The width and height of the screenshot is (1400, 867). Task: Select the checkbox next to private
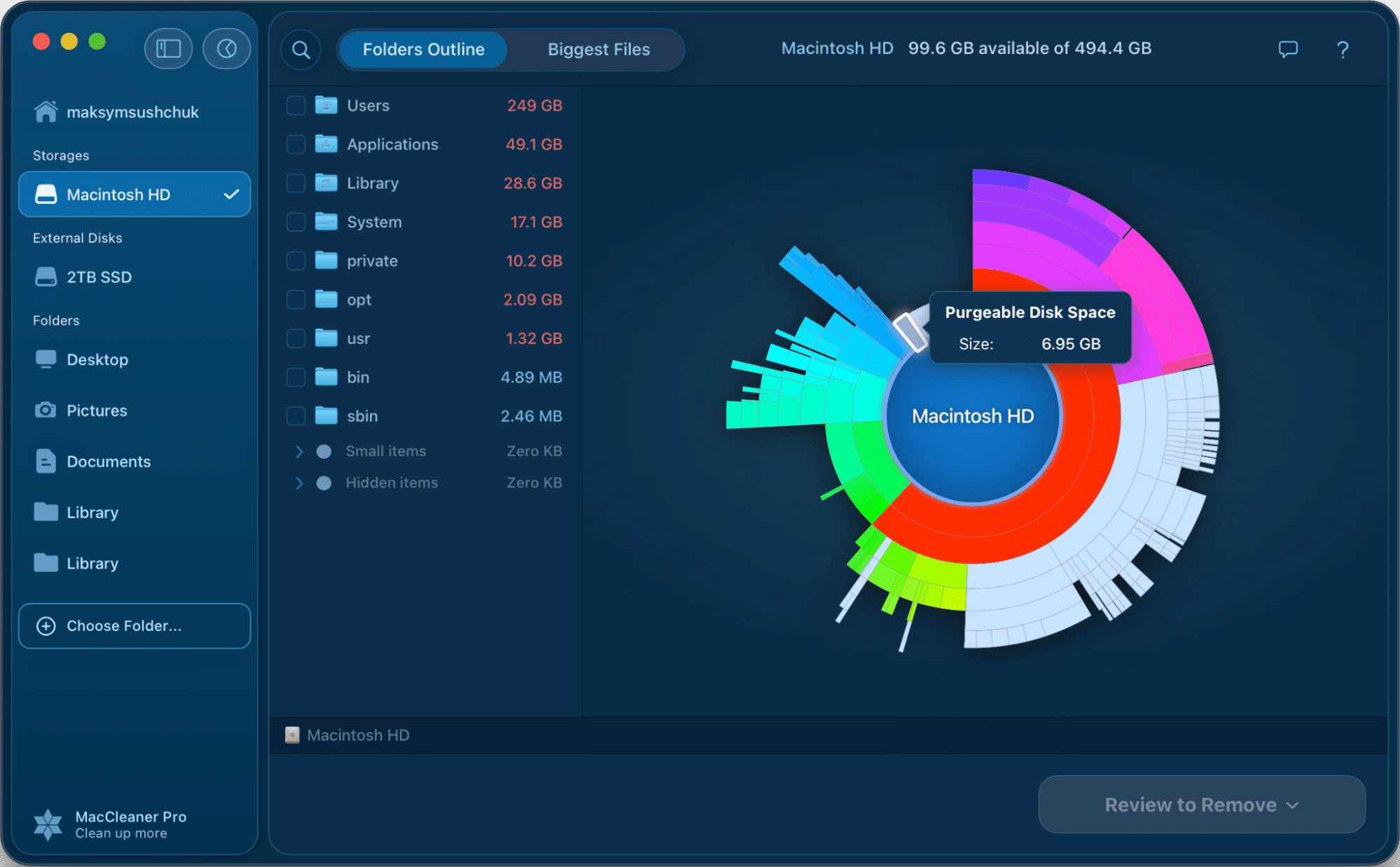click(296, 261)
